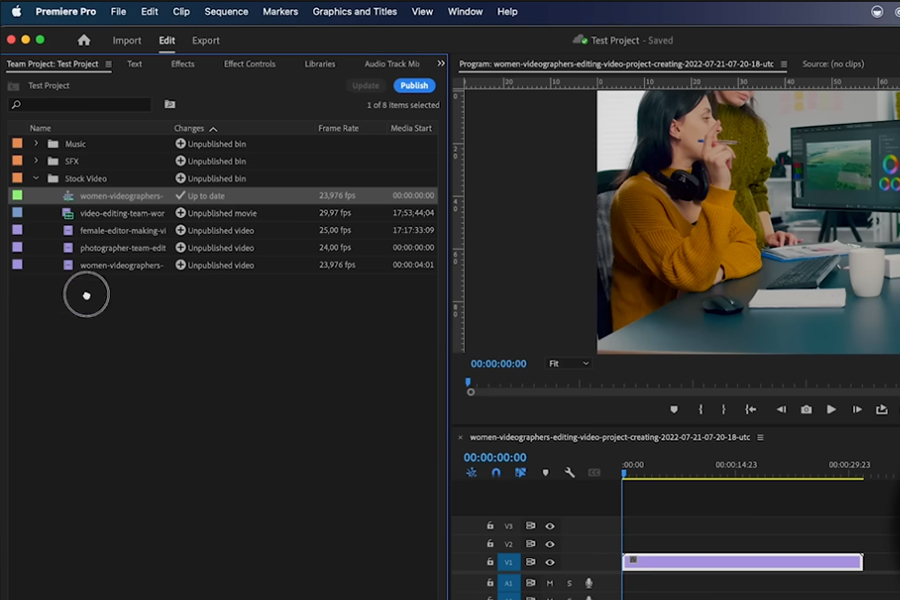
Task: Click the Publish button
Action: pyautogui.click(x=413, y=86)
